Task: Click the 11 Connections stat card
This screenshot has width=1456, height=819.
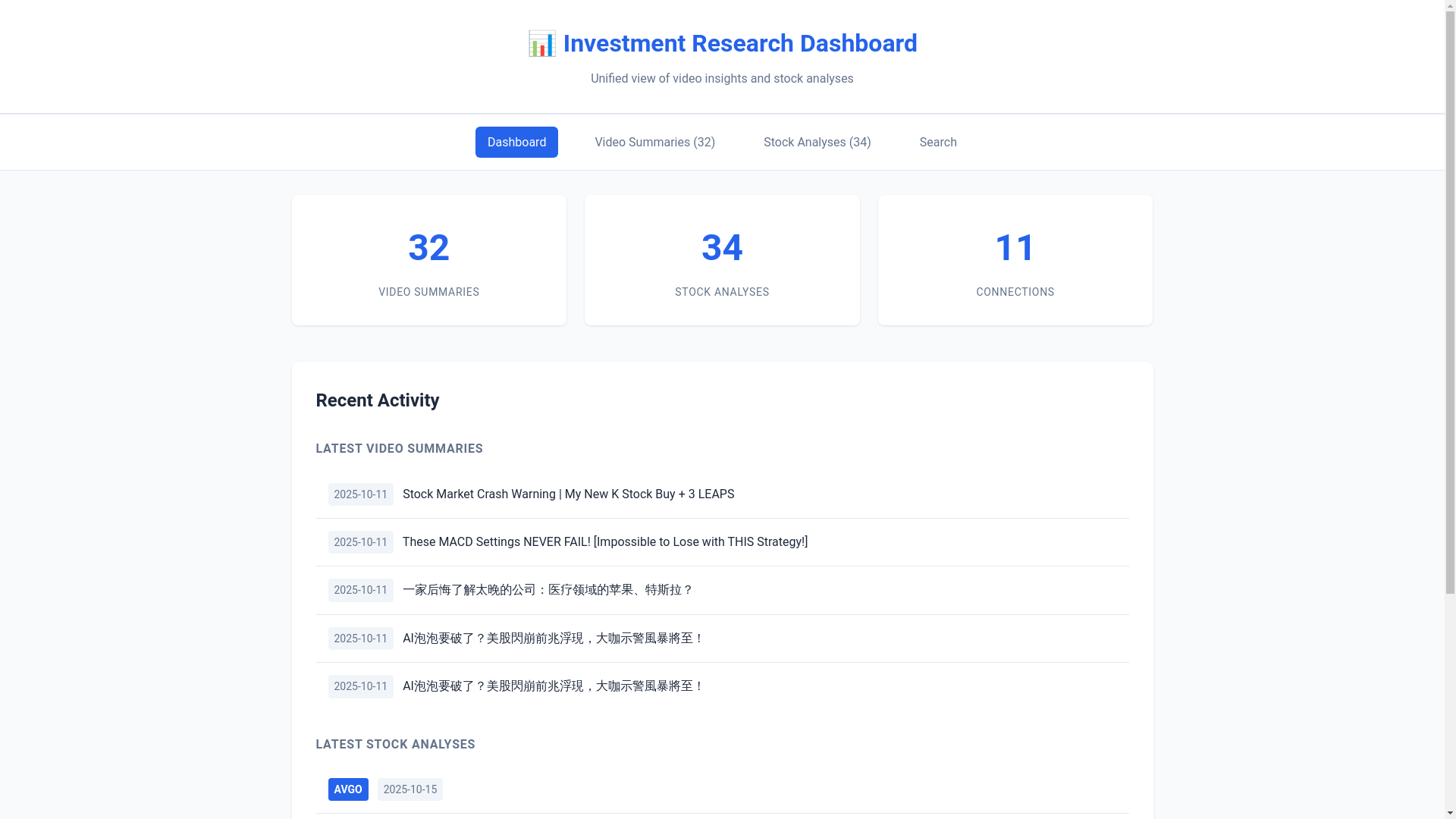Action: pos(1015,260)
